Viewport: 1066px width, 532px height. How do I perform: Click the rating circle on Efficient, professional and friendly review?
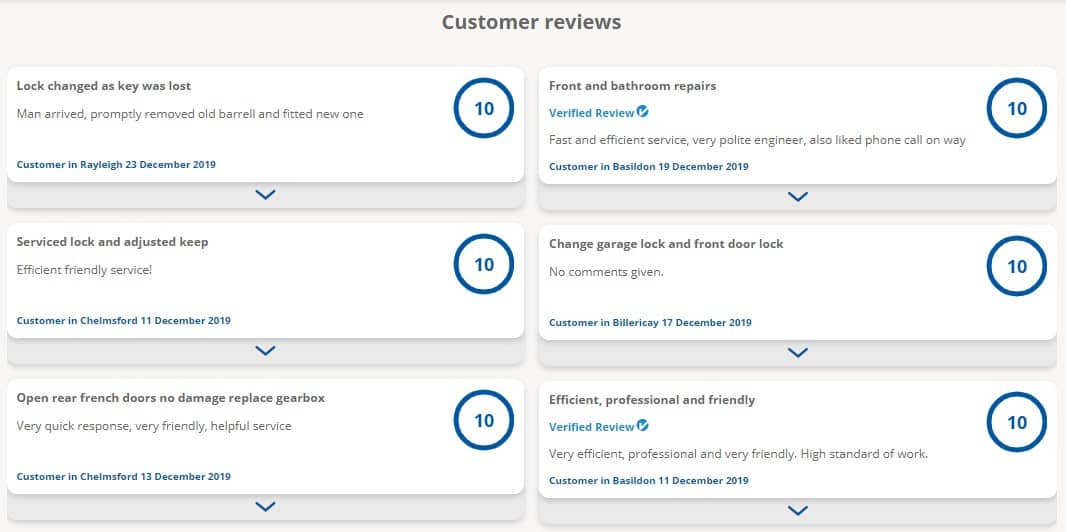1016,422
